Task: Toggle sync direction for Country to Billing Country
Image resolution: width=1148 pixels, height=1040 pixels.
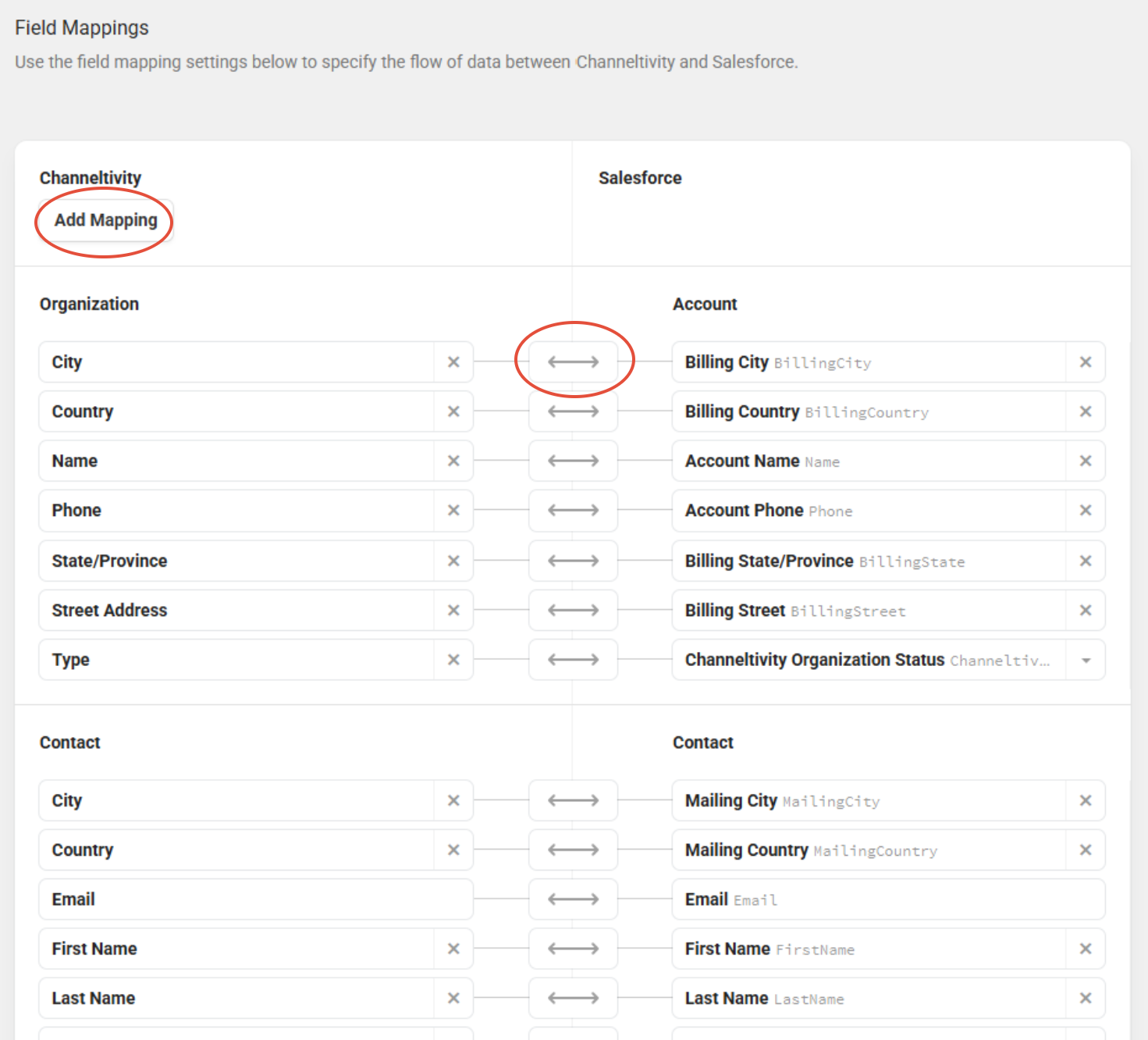Action: 573,411
